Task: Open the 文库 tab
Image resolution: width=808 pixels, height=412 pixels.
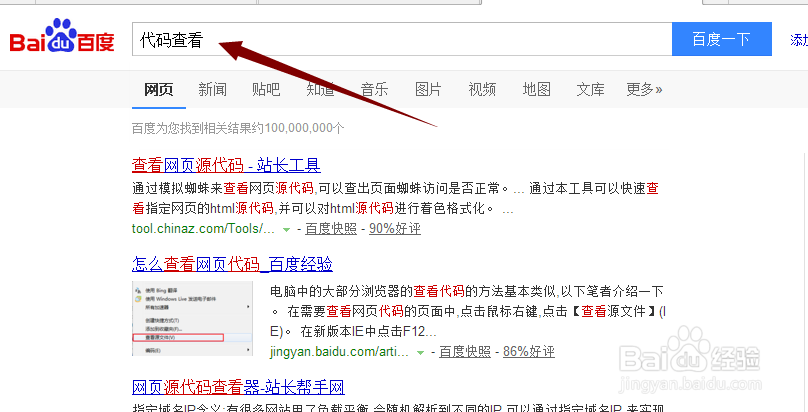Action: (x=590, y=90)
